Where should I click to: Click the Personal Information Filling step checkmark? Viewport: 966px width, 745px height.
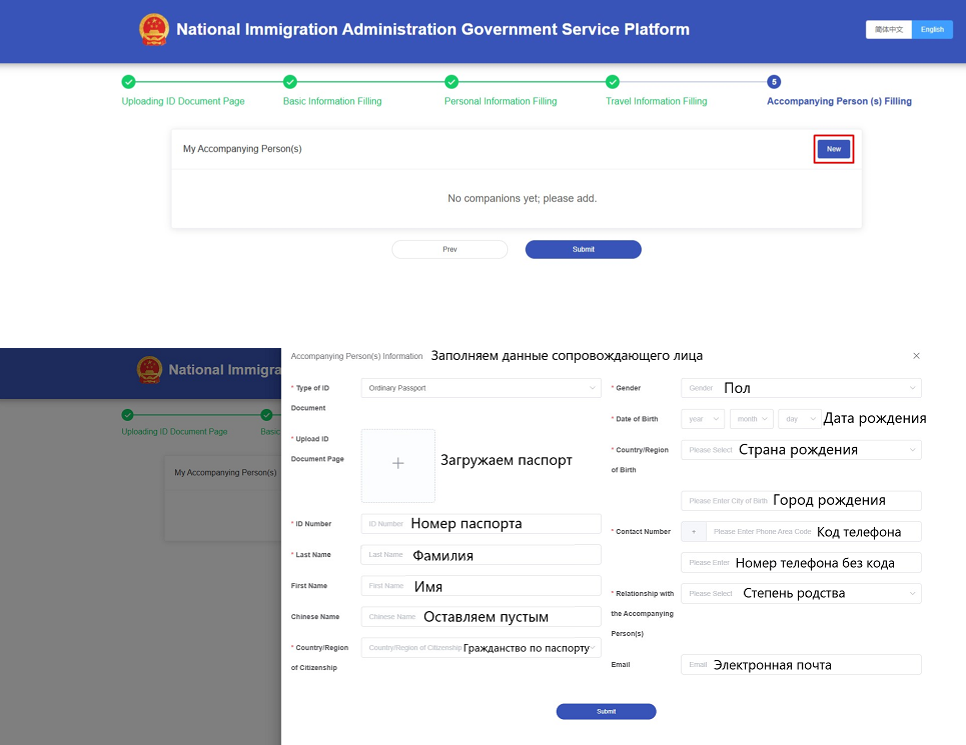tap(451, 82)
